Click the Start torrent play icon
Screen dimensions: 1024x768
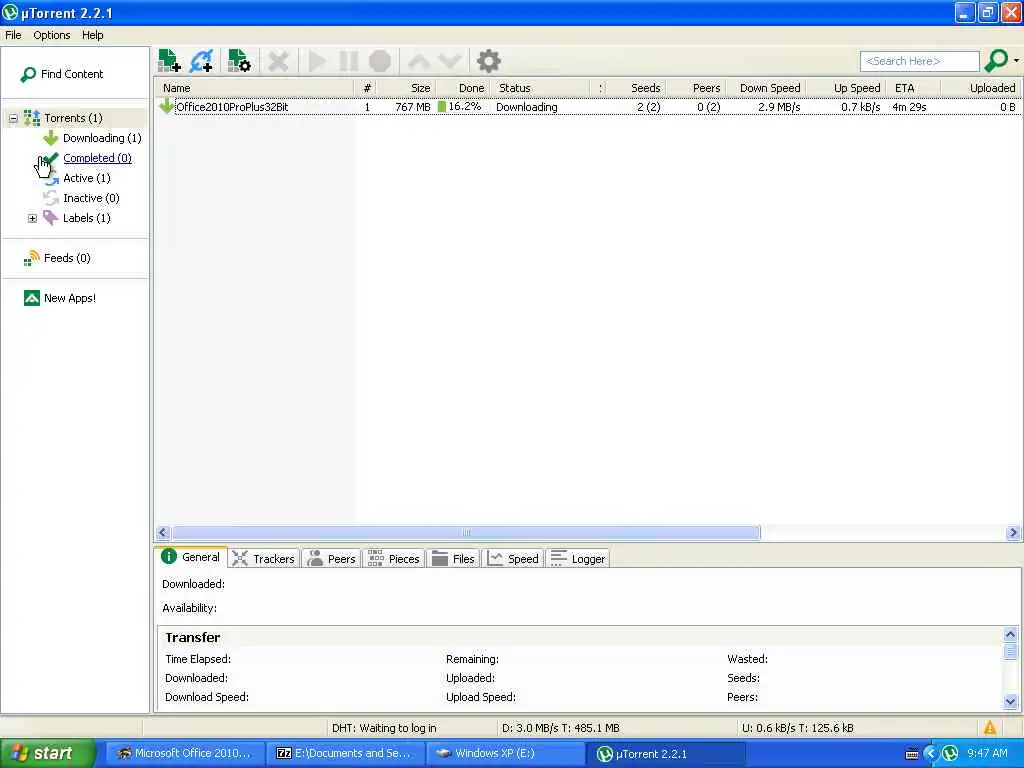(x=317, y=61)
